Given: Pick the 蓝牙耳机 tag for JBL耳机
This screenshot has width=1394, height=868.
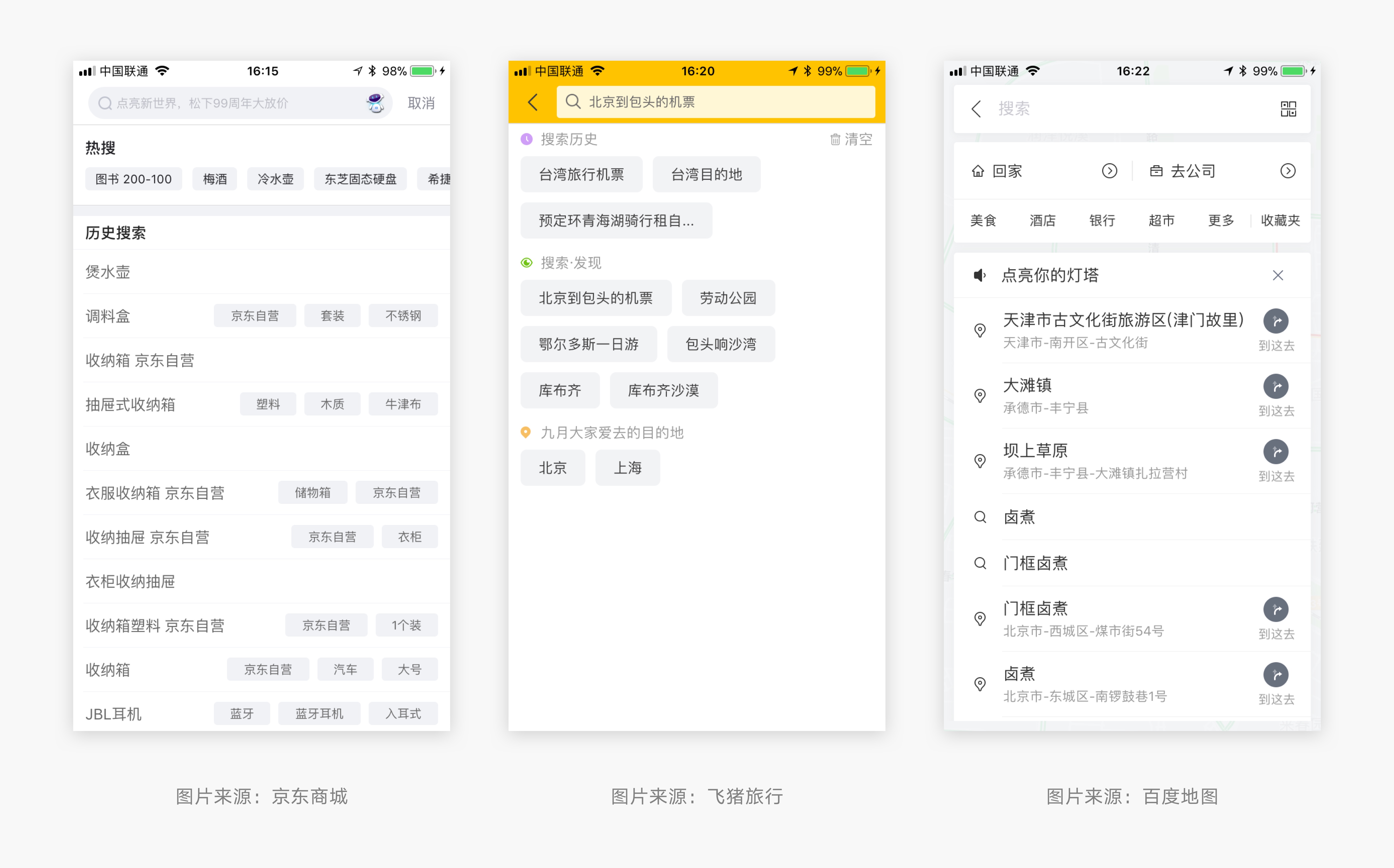Looking at the screenshot, I should [x=319, y=714].
